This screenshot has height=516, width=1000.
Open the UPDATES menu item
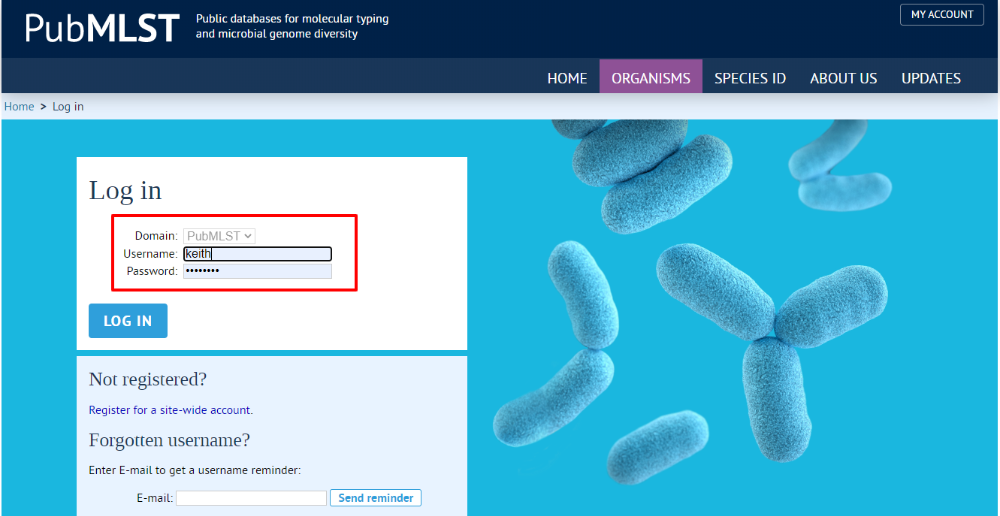pyautogui.click(x=930, y=78)
